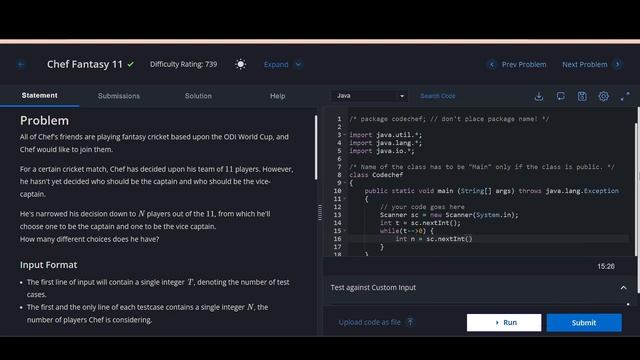The height and width of the screenshot is (360, 640).
Task: Click the solved green checkmark
Action: (130, 64)
